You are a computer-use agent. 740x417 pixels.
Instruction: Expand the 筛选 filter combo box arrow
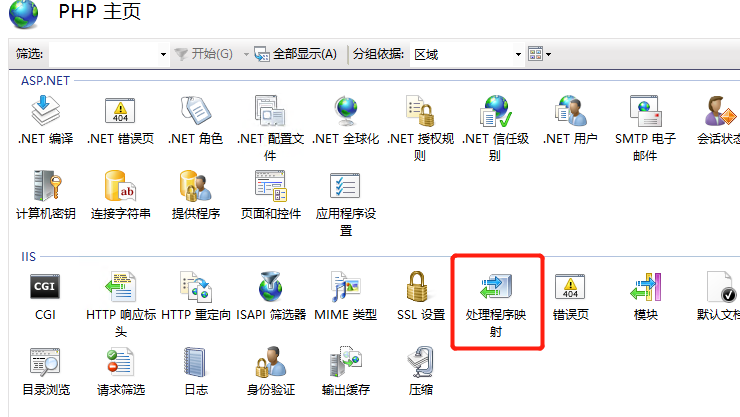(x=163, y=54)
